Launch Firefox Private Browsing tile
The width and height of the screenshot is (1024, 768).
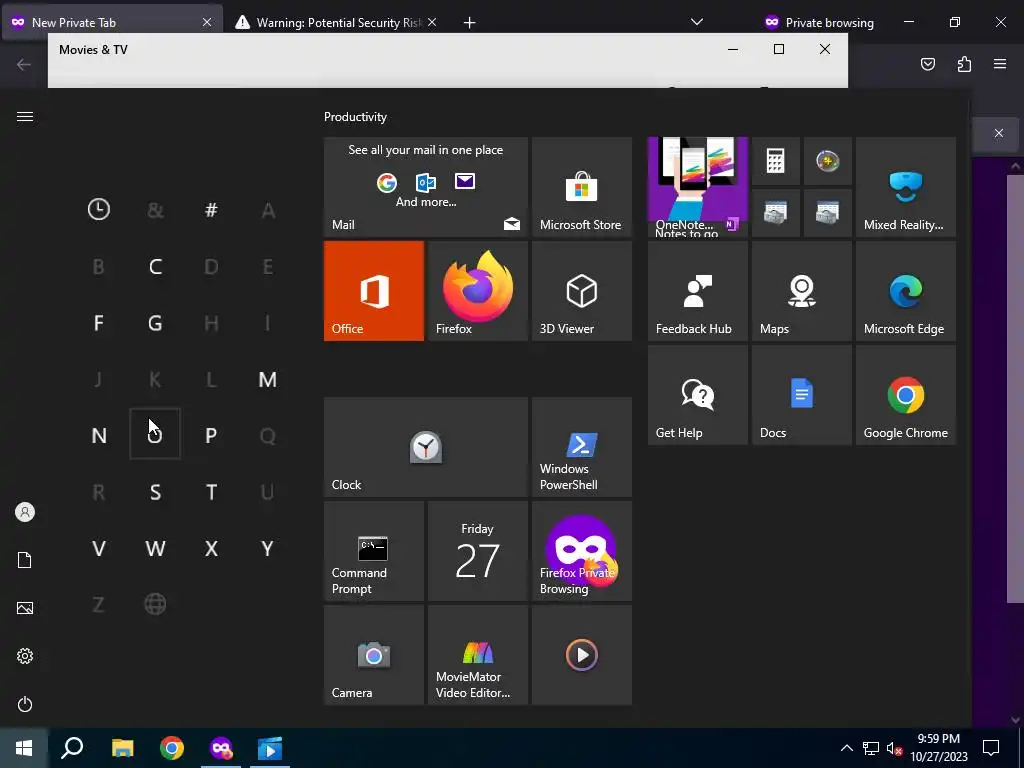pyautogui.click(x=582, y=551)
